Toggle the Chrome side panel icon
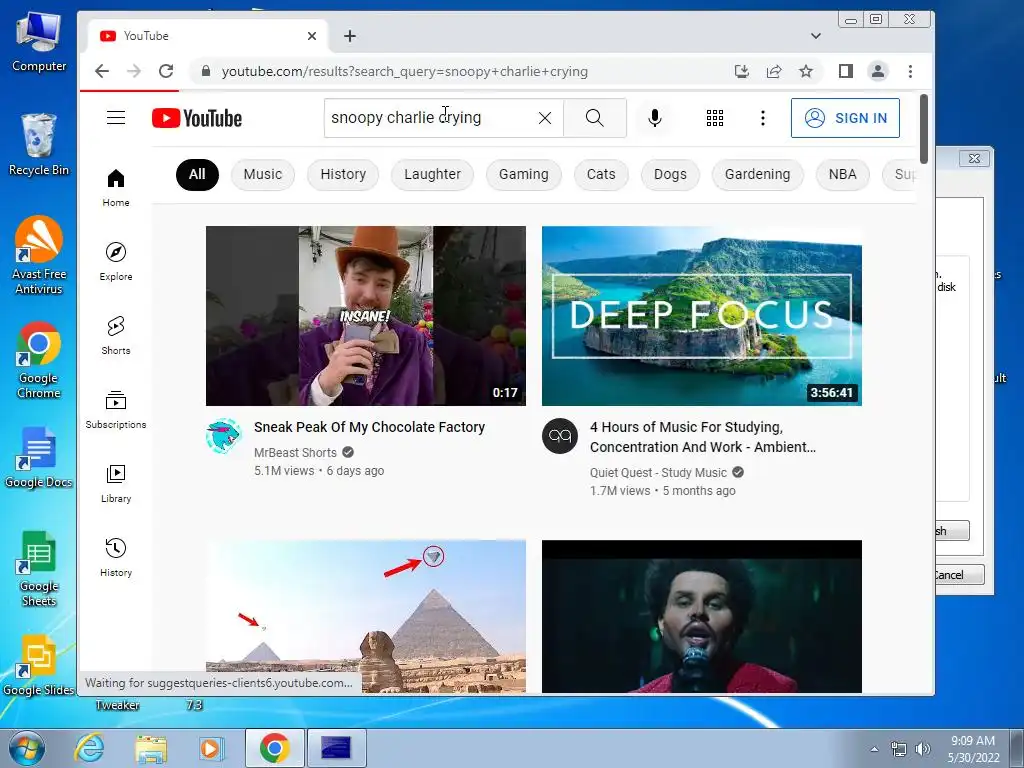The width and height of the screenshot is (1024, 768). [846, 71]
